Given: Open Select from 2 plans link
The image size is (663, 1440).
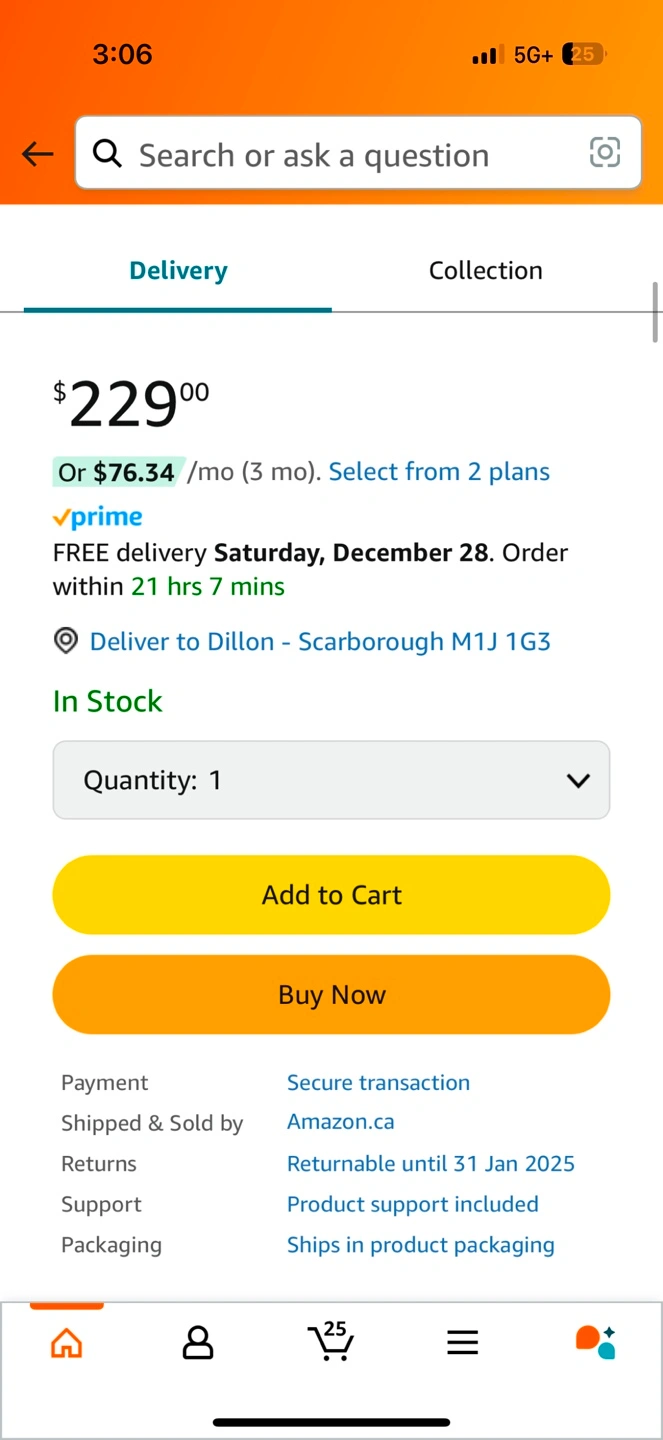Looking at the screenshot, I should 439,472.
